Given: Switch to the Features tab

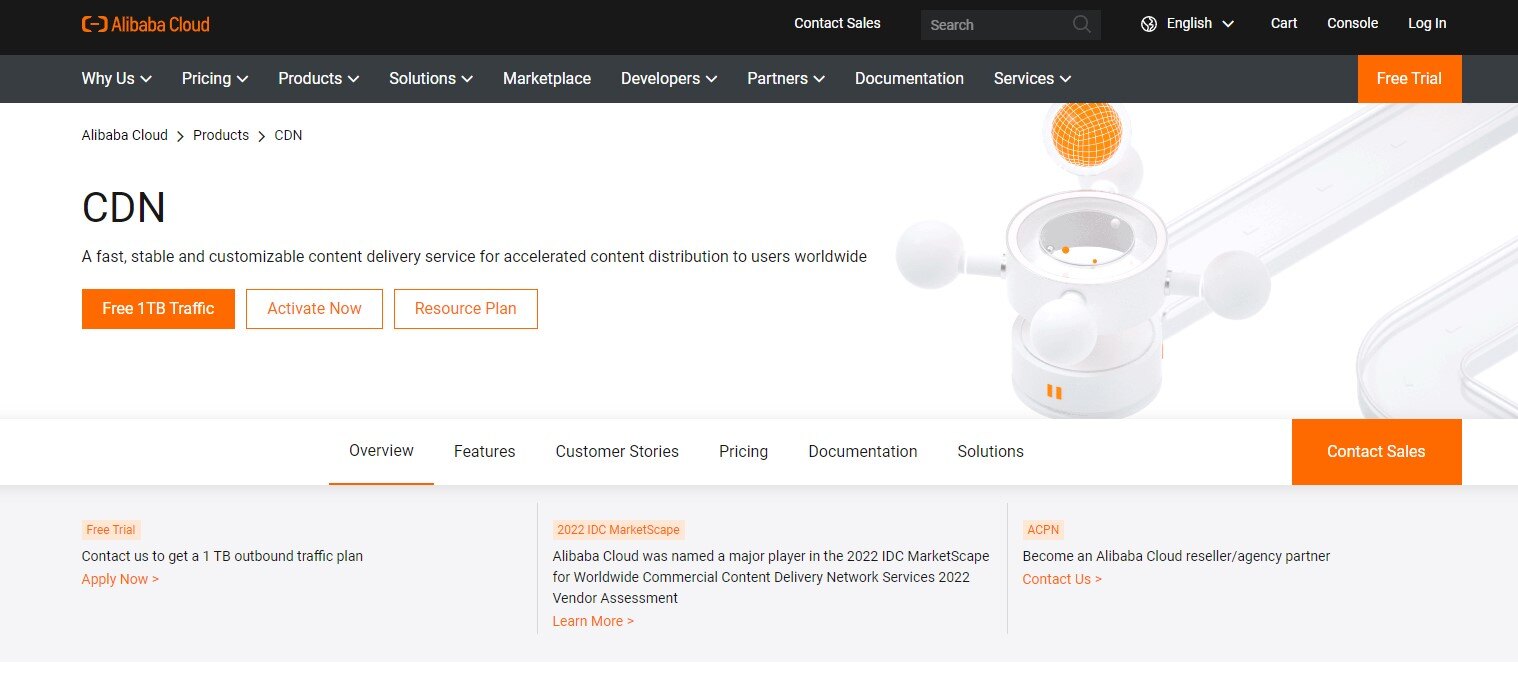Looking at the screenshot, I should [484, 451].
